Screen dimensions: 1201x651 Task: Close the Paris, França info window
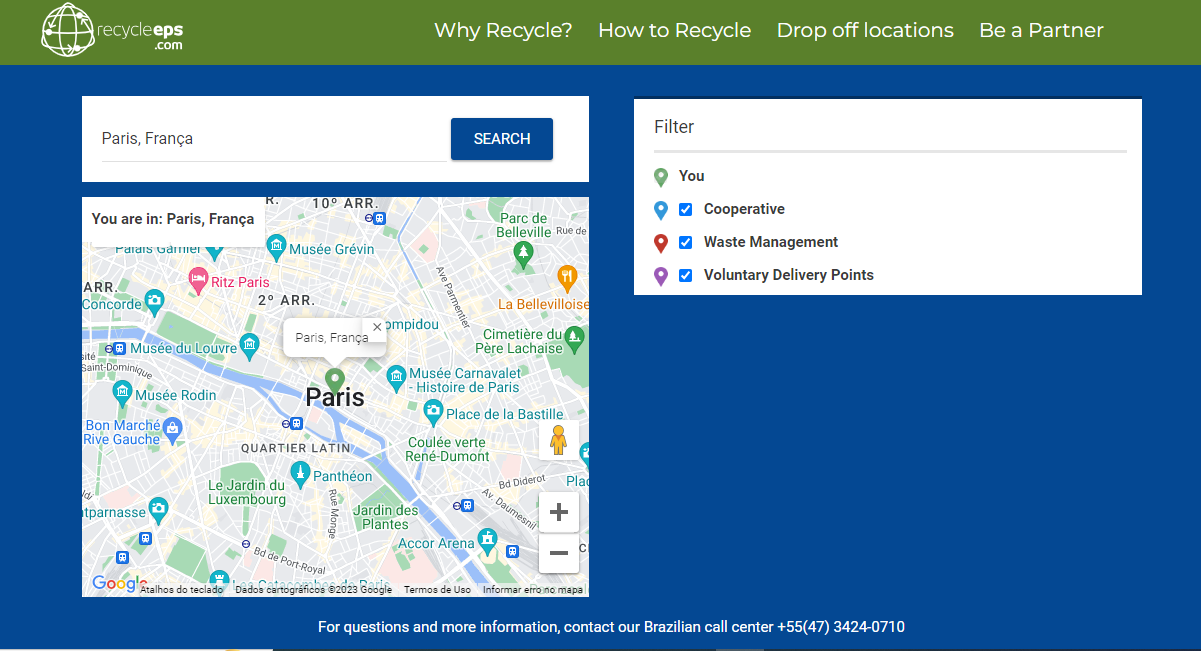click(x=377, y=327)
